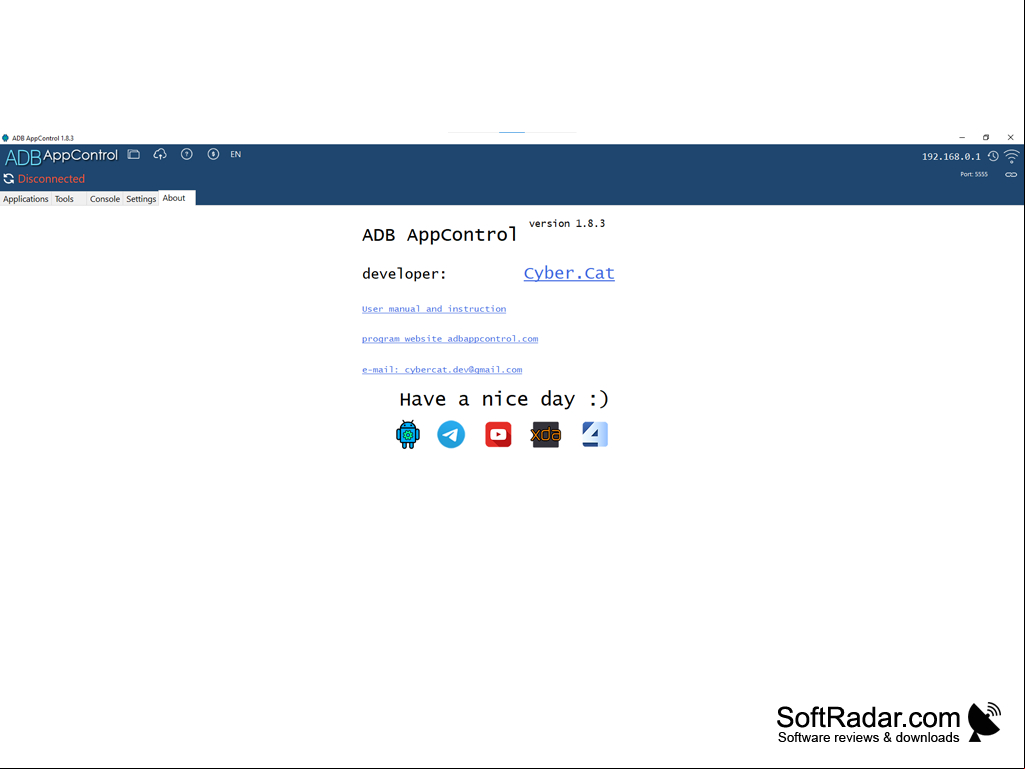Open the YouTube icon
The height and width of the screenshot is (769, 1025).
pyautogui.click(x=498, y=434)
